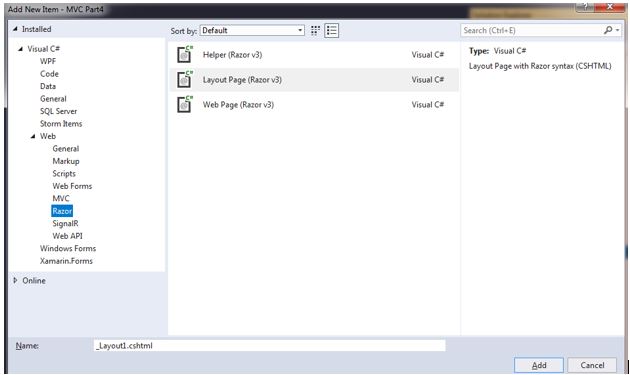This screenshot has width=630, height=375.
Task: Select General under Web
Action: pos(65,149)
